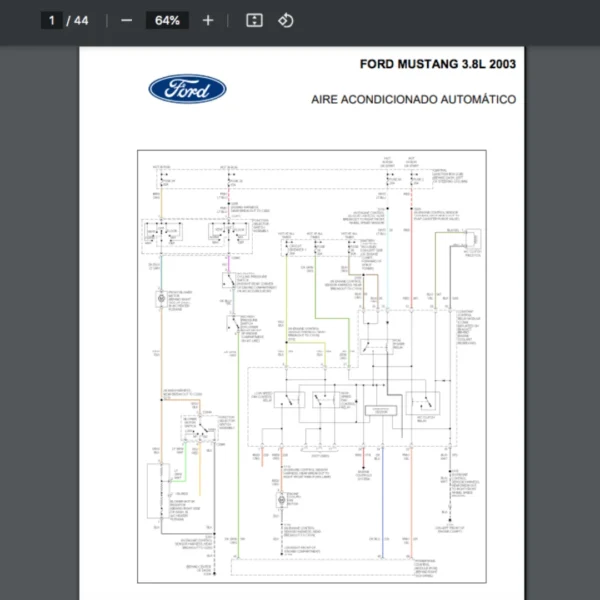The height and width of the screenshot is (600, 600).
Task: Select the current page number field
Action: pyautogui.click(x=52, y=20)
